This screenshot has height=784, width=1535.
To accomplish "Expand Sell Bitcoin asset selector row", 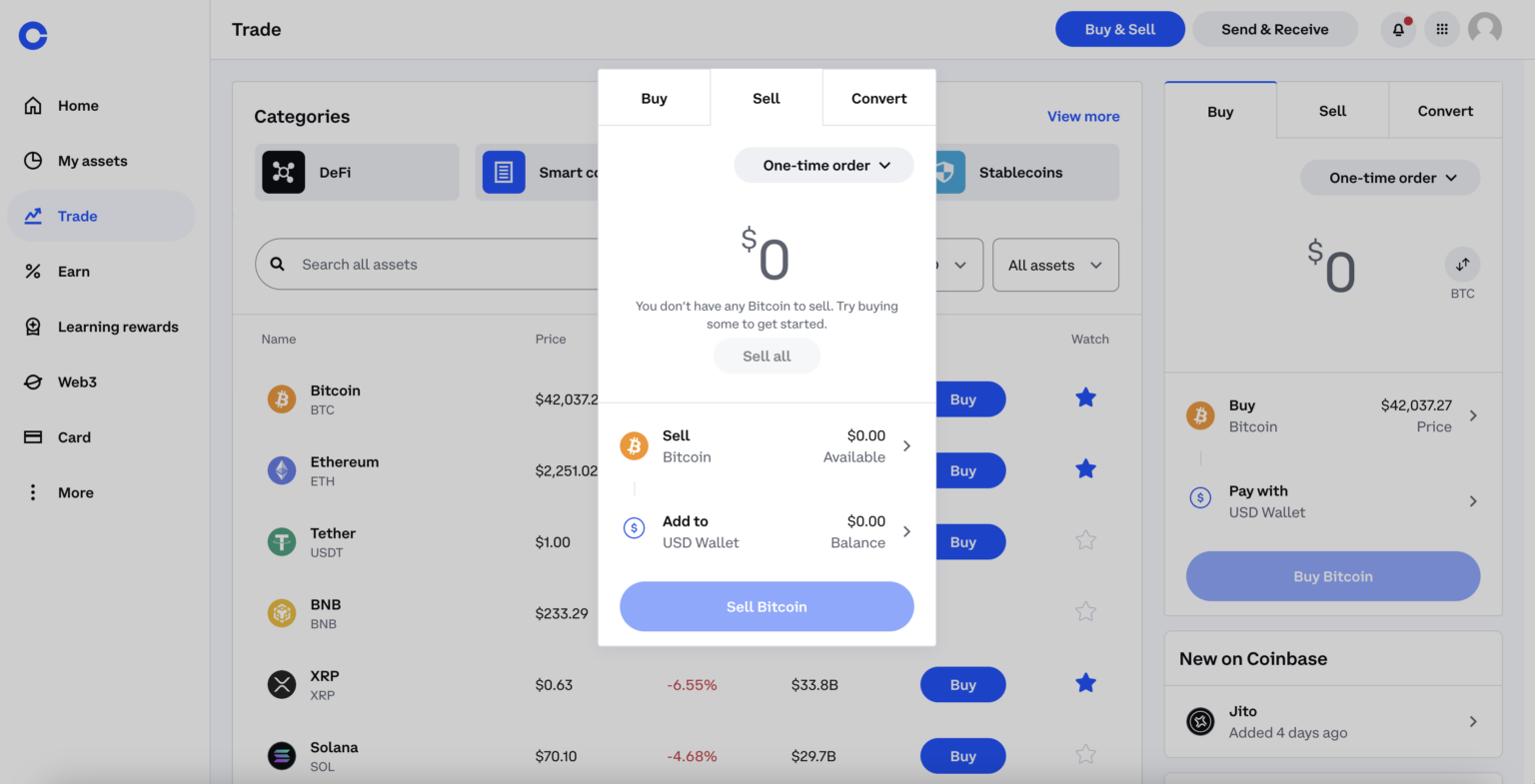I will [767, 446].
